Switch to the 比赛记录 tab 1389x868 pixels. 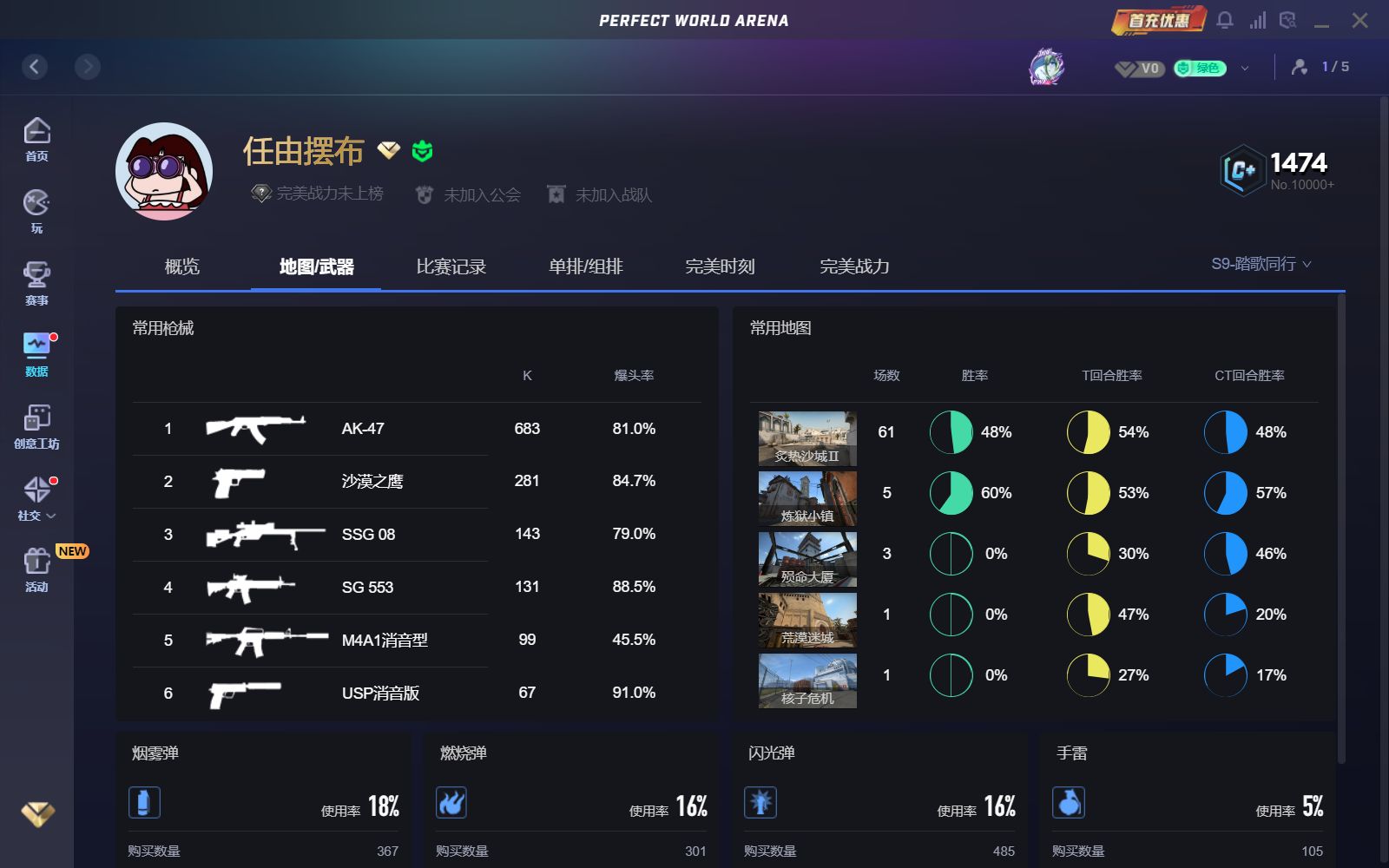click(x=451, y=266)
